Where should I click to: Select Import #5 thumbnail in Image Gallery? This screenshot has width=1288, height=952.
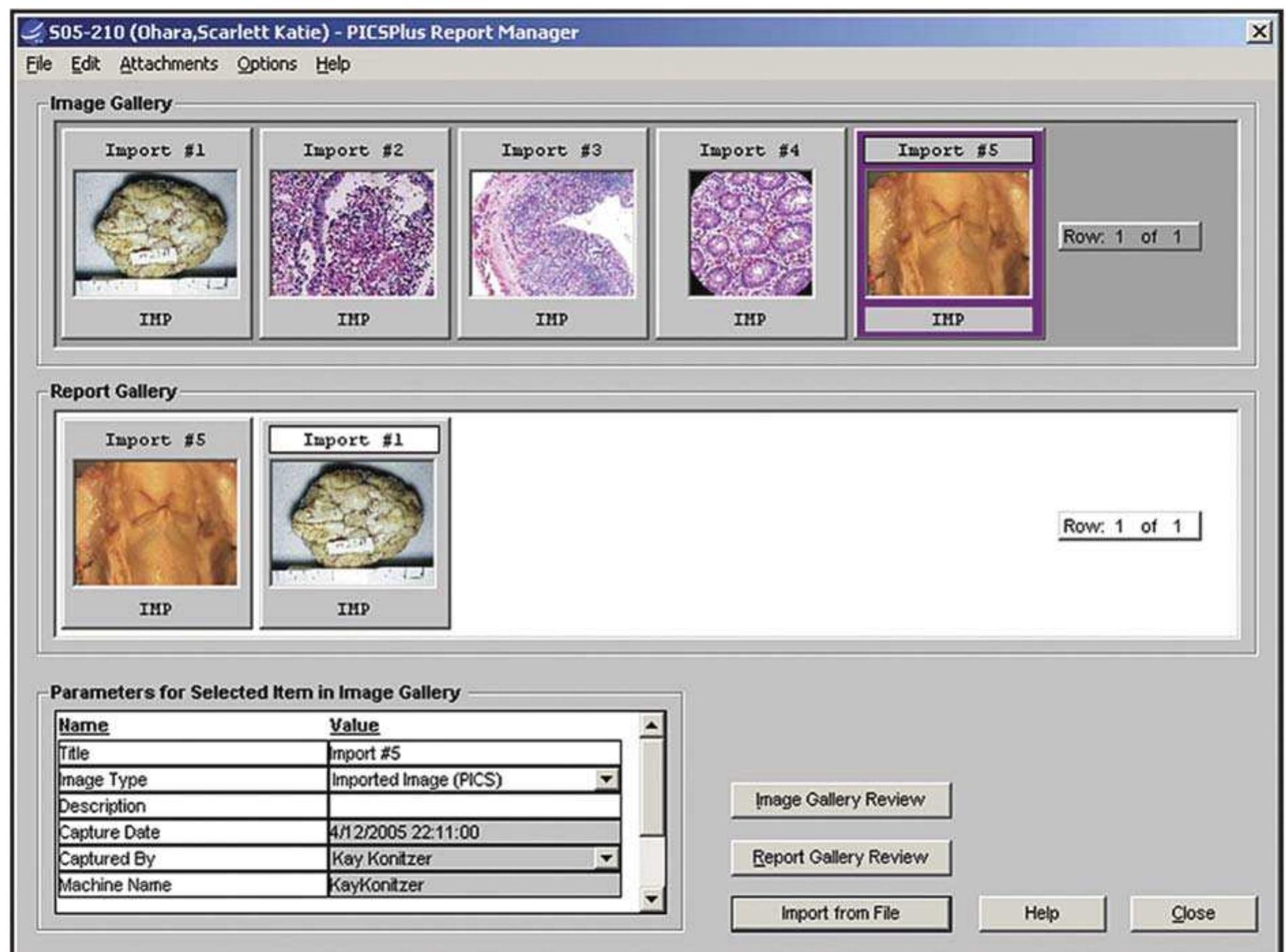pos(948,233)
